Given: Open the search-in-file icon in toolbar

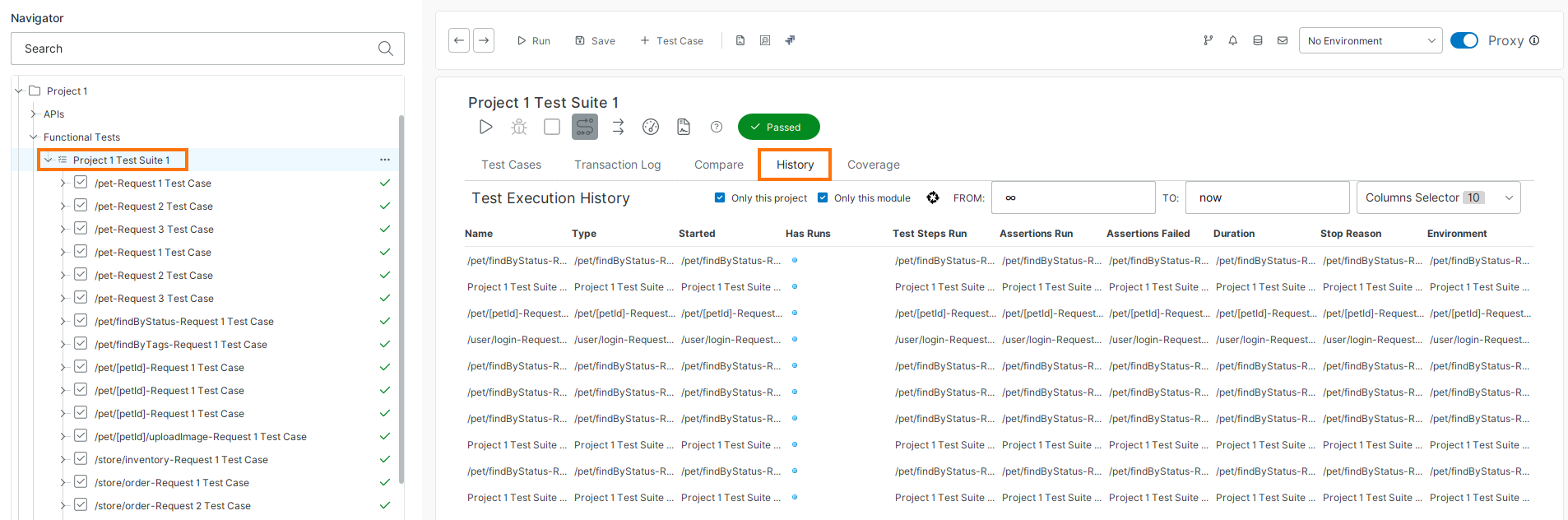Looking at the screenshot, I should coord(765,40).
